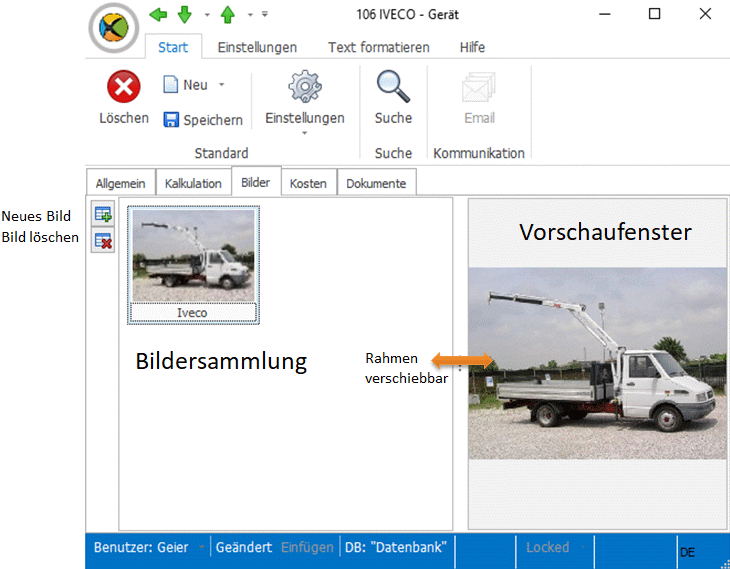The image size is (730, 569).
Task: Open the Benutzer dropdown arrow in status bar
Action: coord(202,547)
